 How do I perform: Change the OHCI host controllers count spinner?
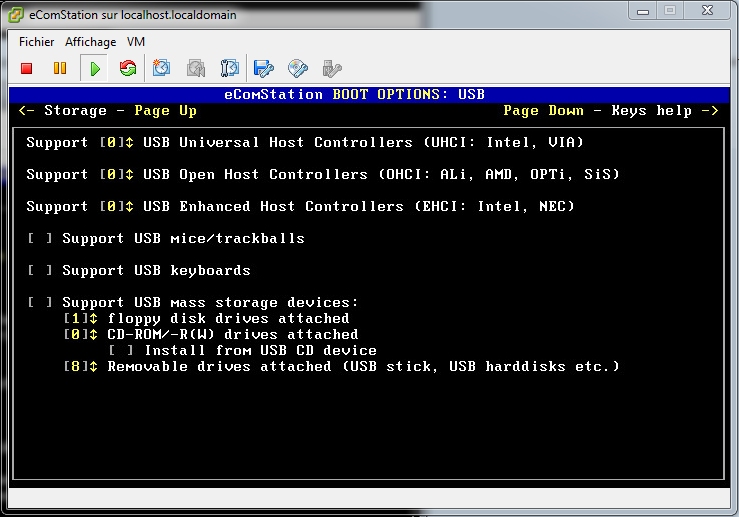tap(117, 174)
